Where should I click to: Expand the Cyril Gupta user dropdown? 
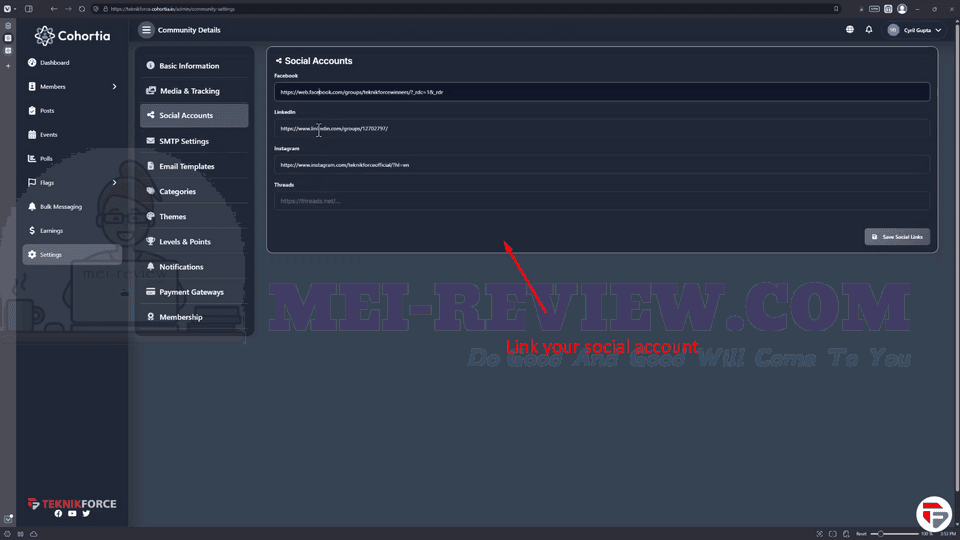coord(914,30)
